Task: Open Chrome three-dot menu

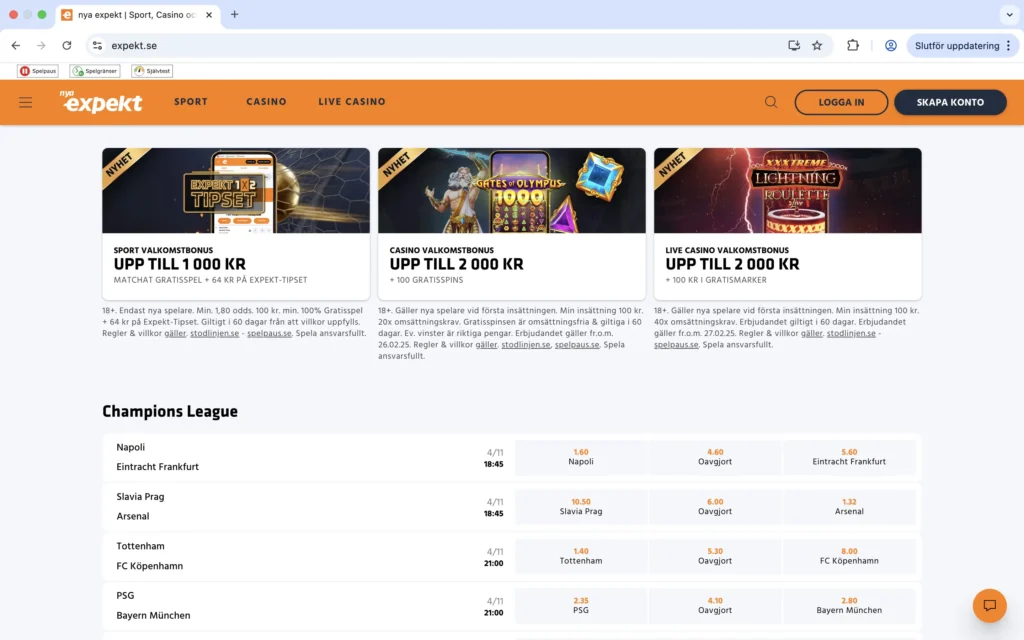Action: coord(1009,46)
